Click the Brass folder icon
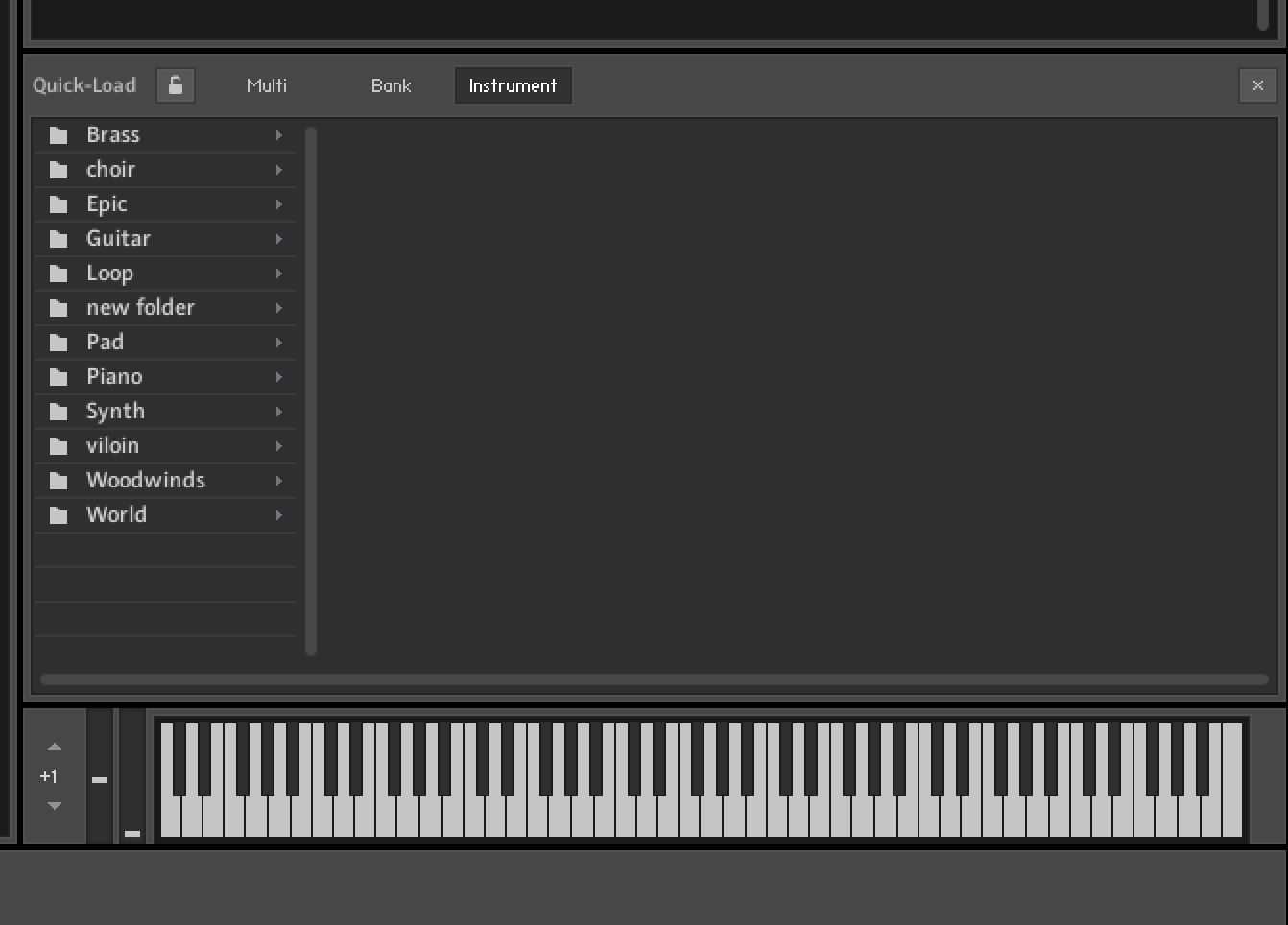 tap(57, 134)
